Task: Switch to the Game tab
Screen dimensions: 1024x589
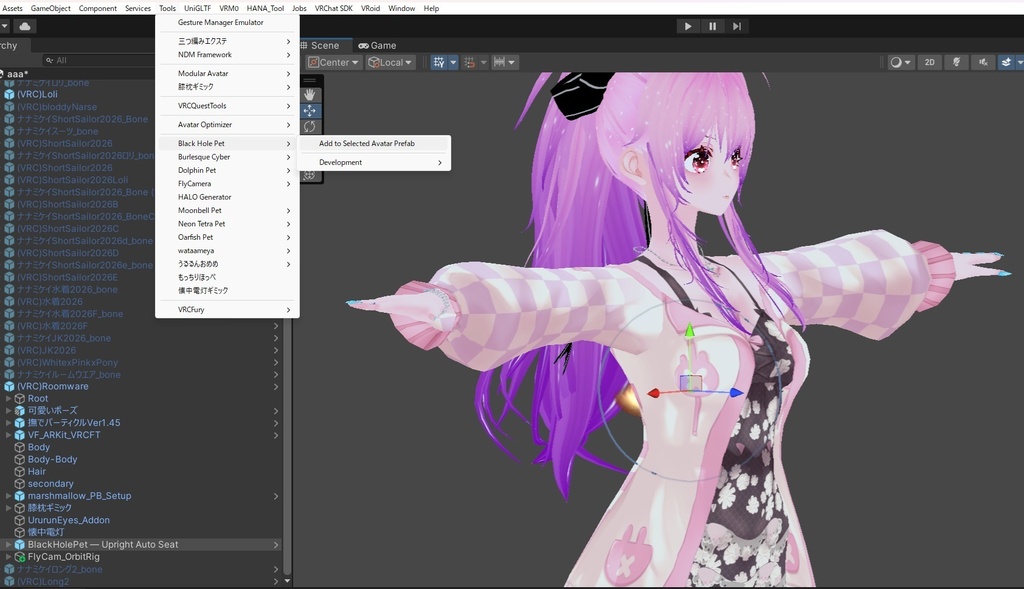Action: tap(377, 46)
